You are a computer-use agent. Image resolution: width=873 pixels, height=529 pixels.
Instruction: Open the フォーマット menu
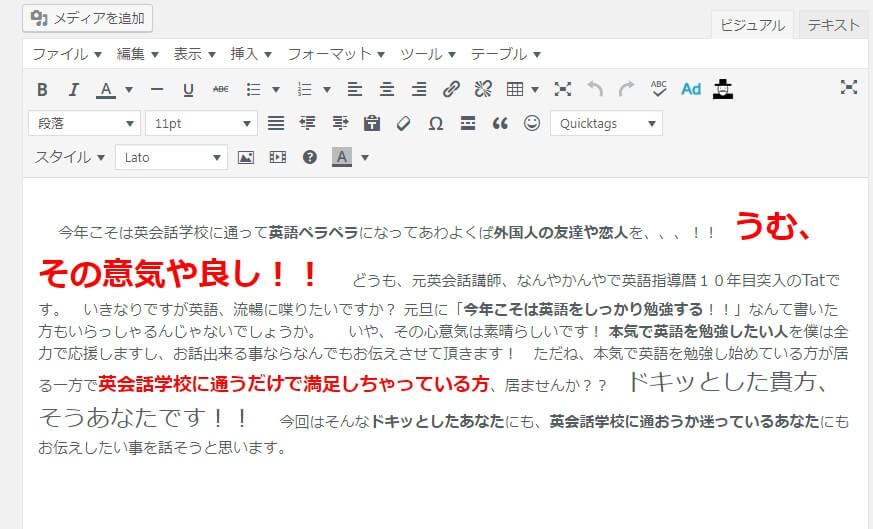tap(336, 54)
